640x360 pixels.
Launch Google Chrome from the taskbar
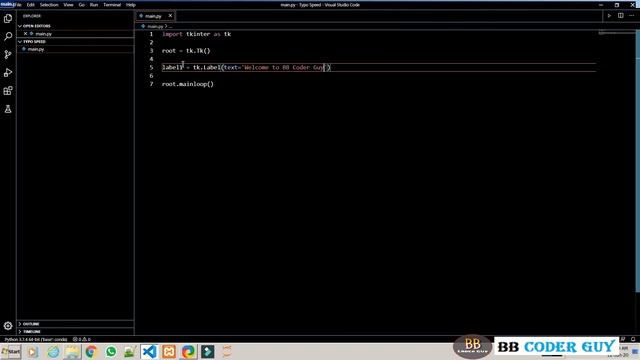tap(91, 351)
